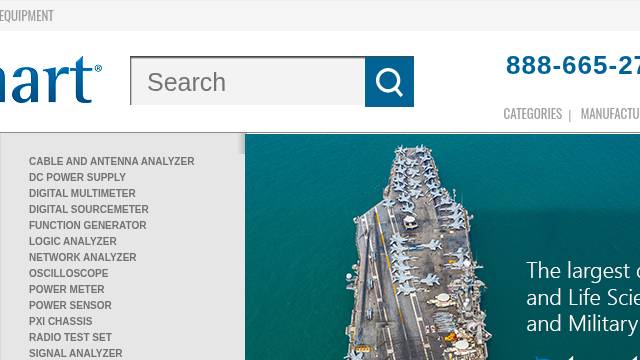Click the 'The largest' banner headline text
640x360 pixels.
pyautogui.click(x=583, y=271)
